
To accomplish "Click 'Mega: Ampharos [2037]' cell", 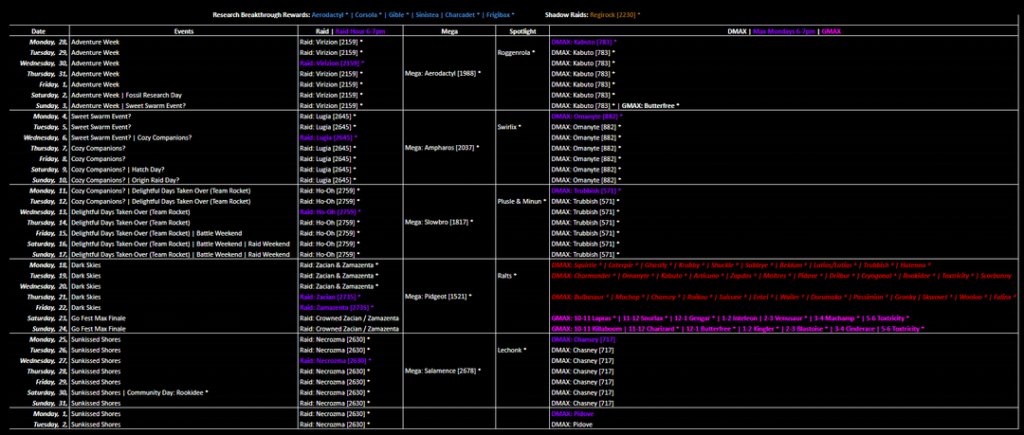I will (x=441, y=148).
